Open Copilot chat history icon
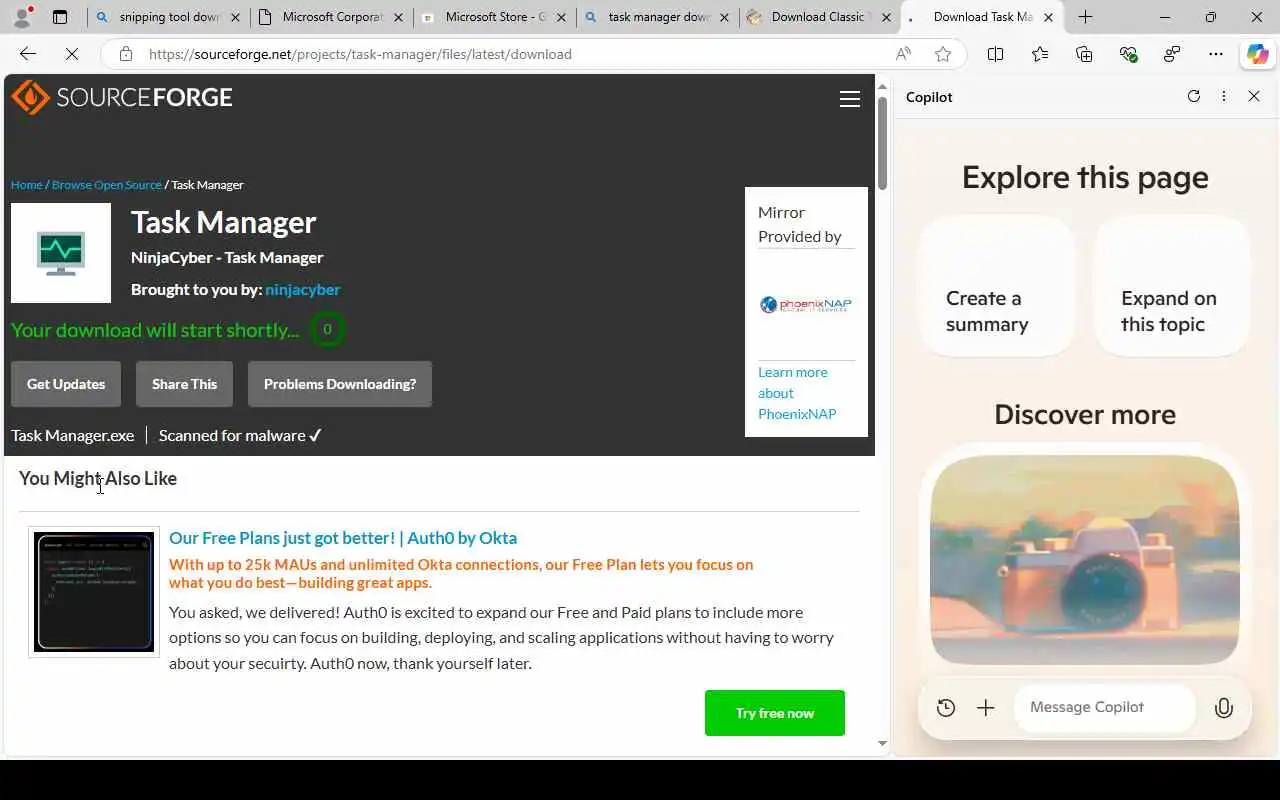 (946, 708)
